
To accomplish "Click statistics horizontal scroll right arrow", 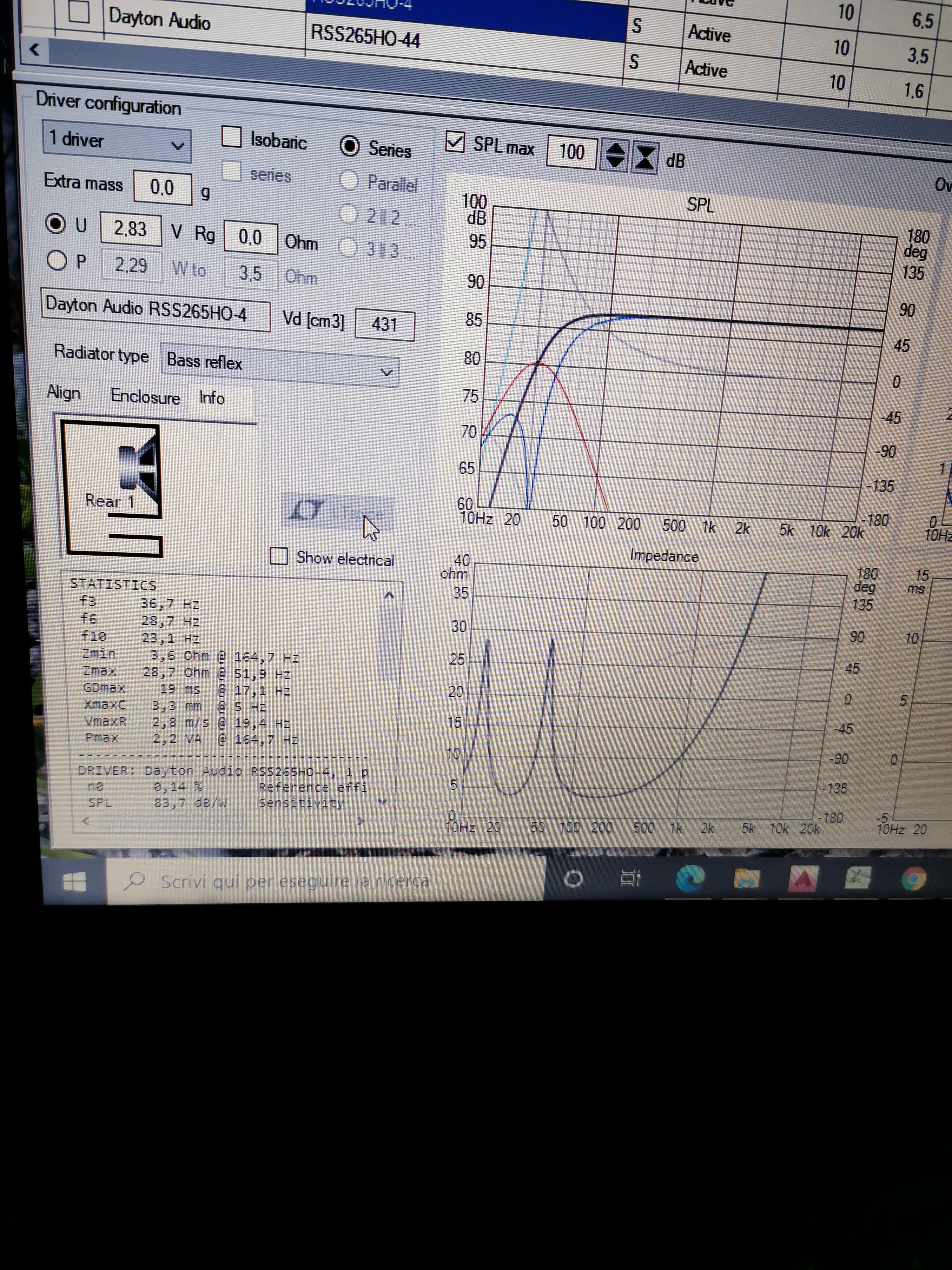I will point(360,822).
